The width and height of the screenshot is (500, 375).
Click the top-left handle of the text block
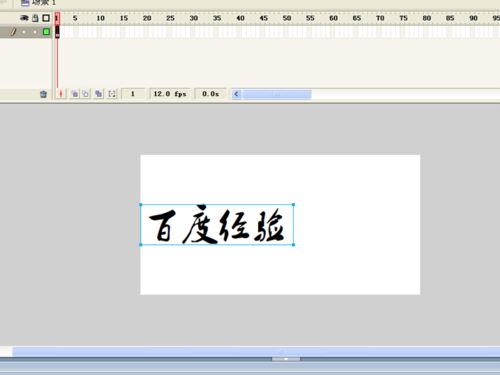[x=141, y=205]
